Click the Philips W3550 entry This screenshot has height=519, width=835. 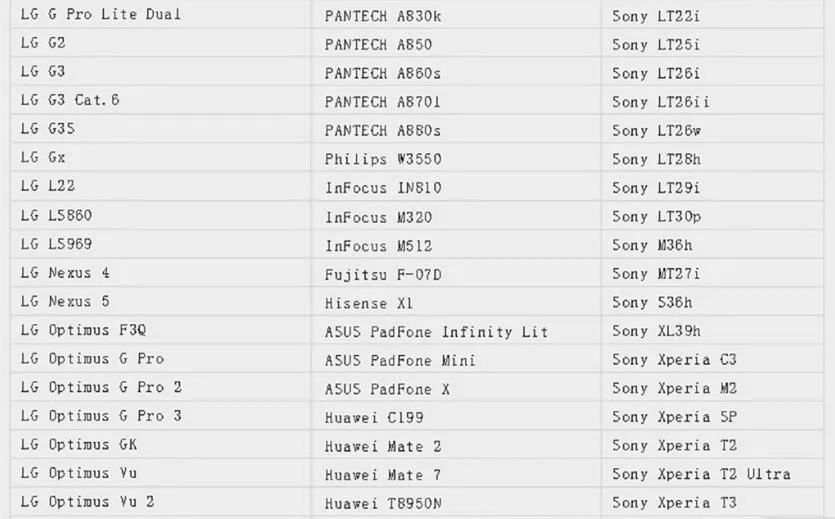(x=456, y=158)
